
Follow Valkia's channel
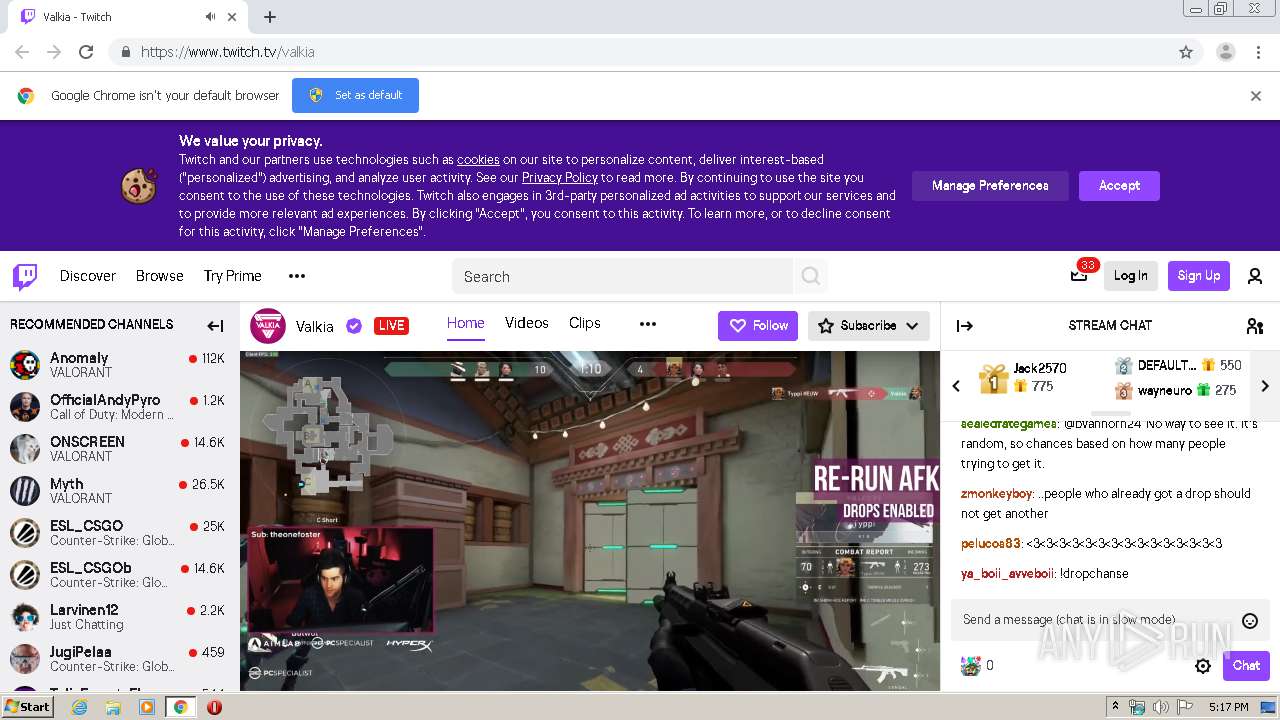(x=758, y=326)
